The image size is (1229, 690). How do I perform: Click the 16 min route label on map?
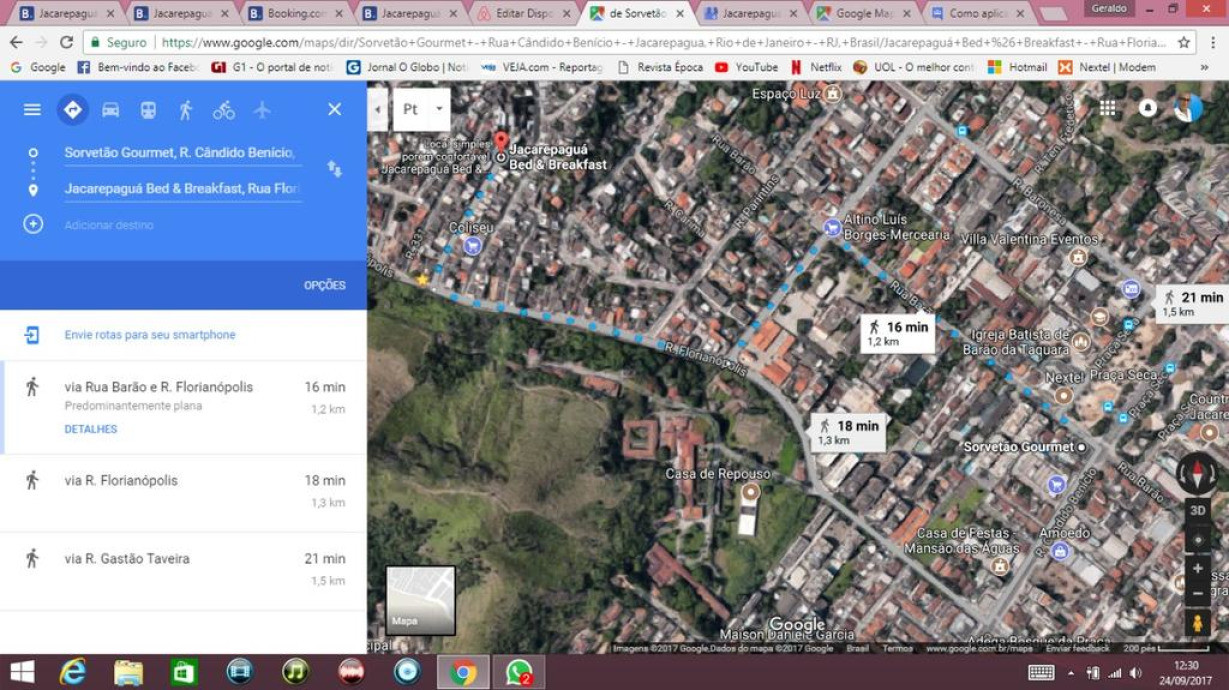tap(898, 333)
